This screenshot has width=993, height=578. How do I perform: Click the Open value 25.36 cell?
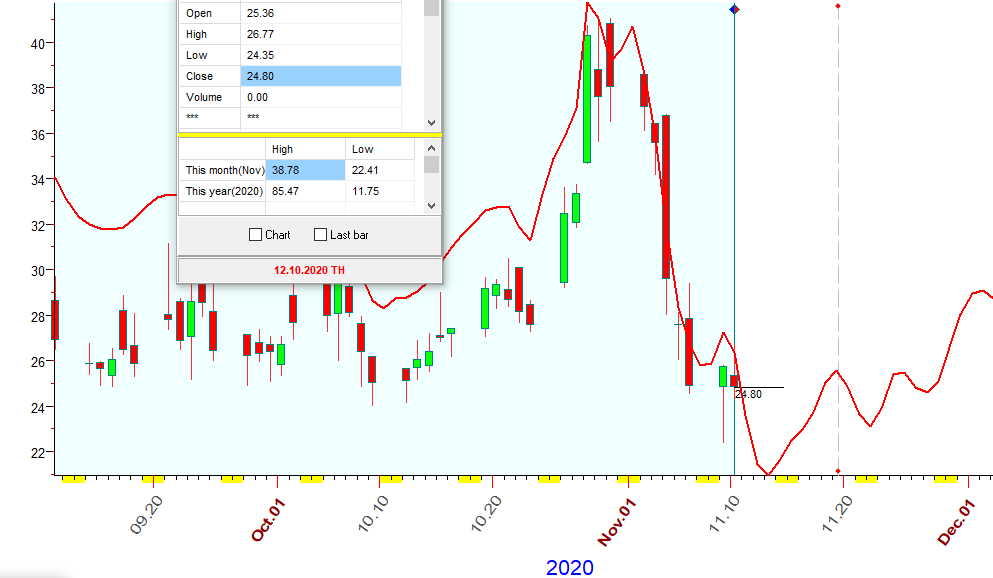320,13
